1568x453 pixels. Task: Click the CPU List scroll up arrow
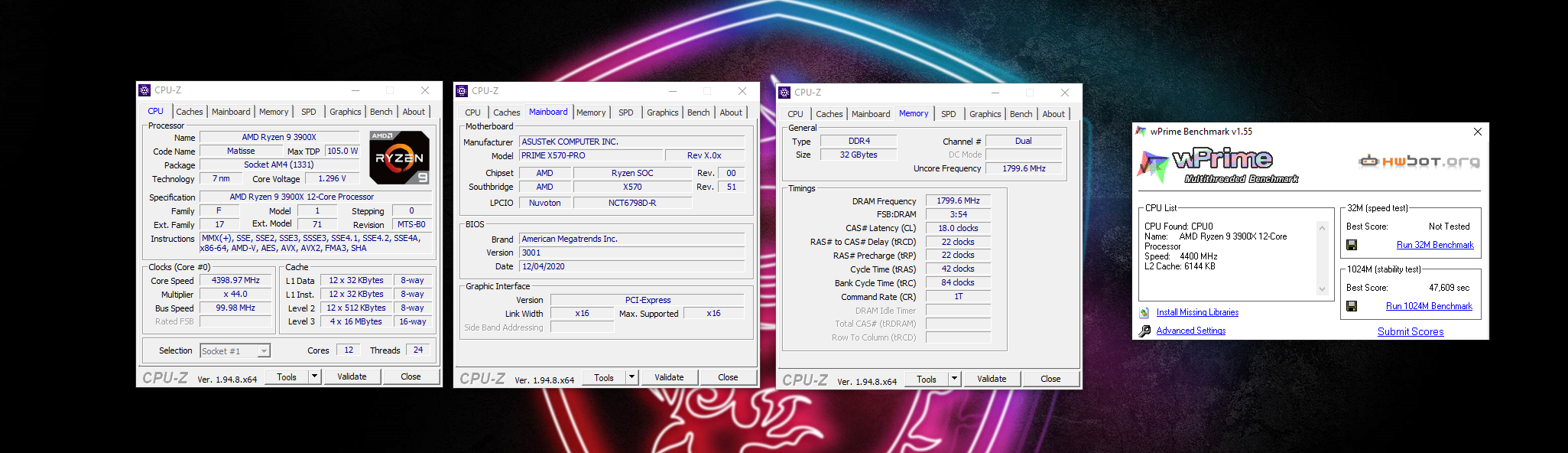[1322, 228]
